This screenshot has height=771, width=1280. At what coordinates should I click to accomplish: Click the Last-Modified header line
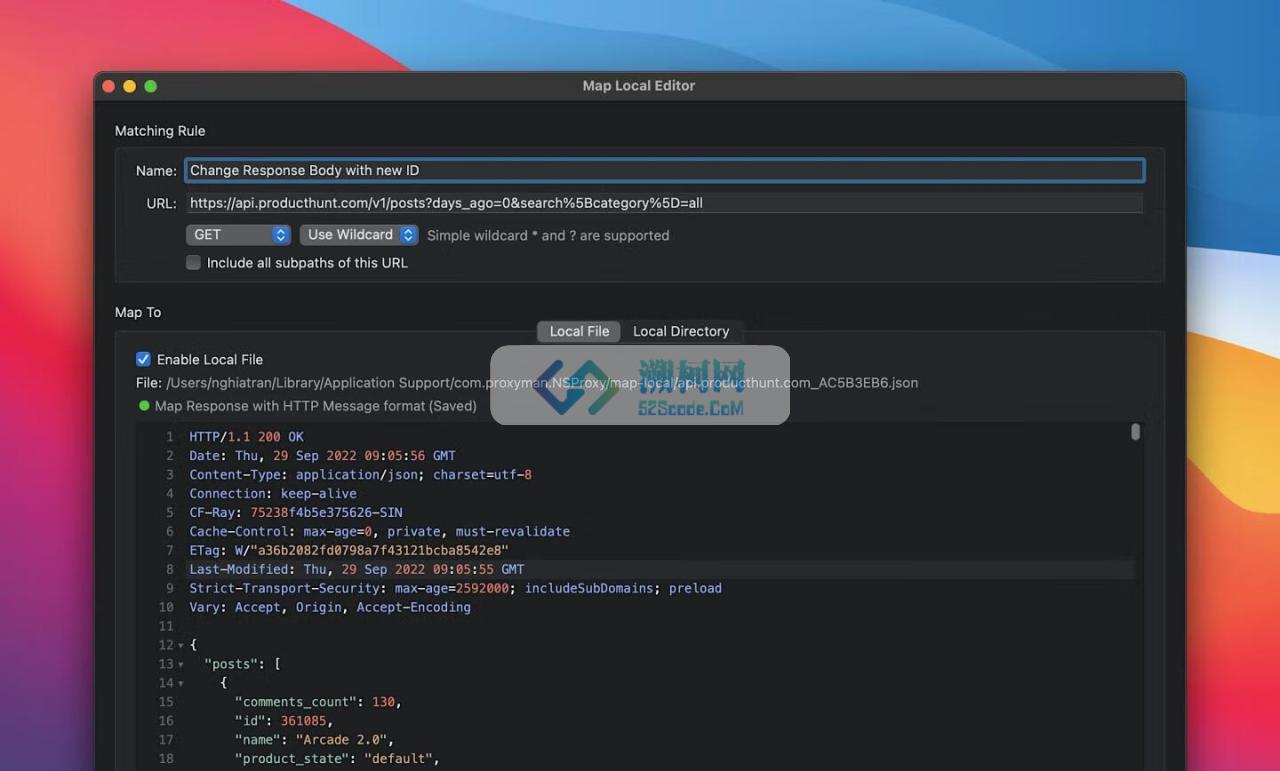[x=357, y=570]
